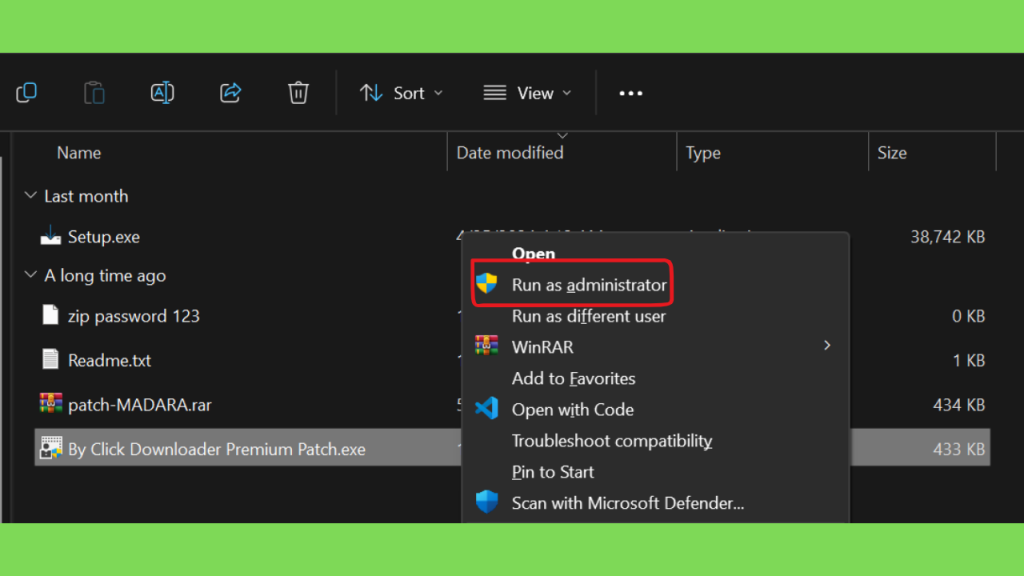Click the 433 KB size value
Screen dimensions: 1024x576
(959, 449)
